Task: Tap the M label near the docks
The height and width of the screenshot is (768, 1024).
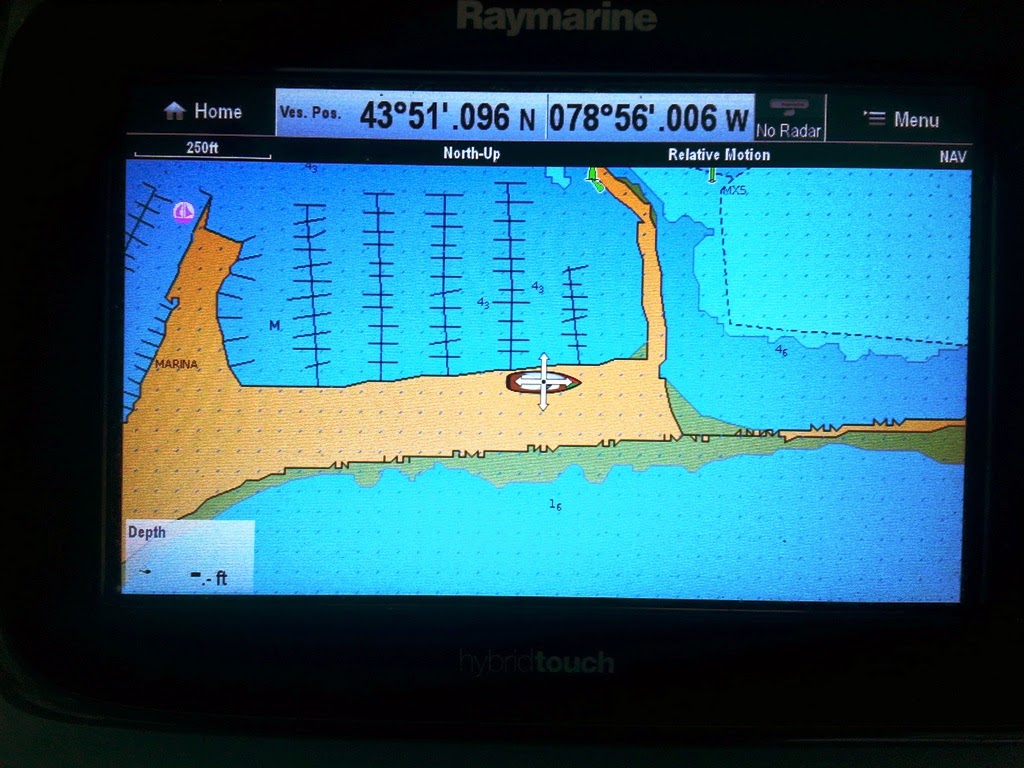Action: pos(275,325)
